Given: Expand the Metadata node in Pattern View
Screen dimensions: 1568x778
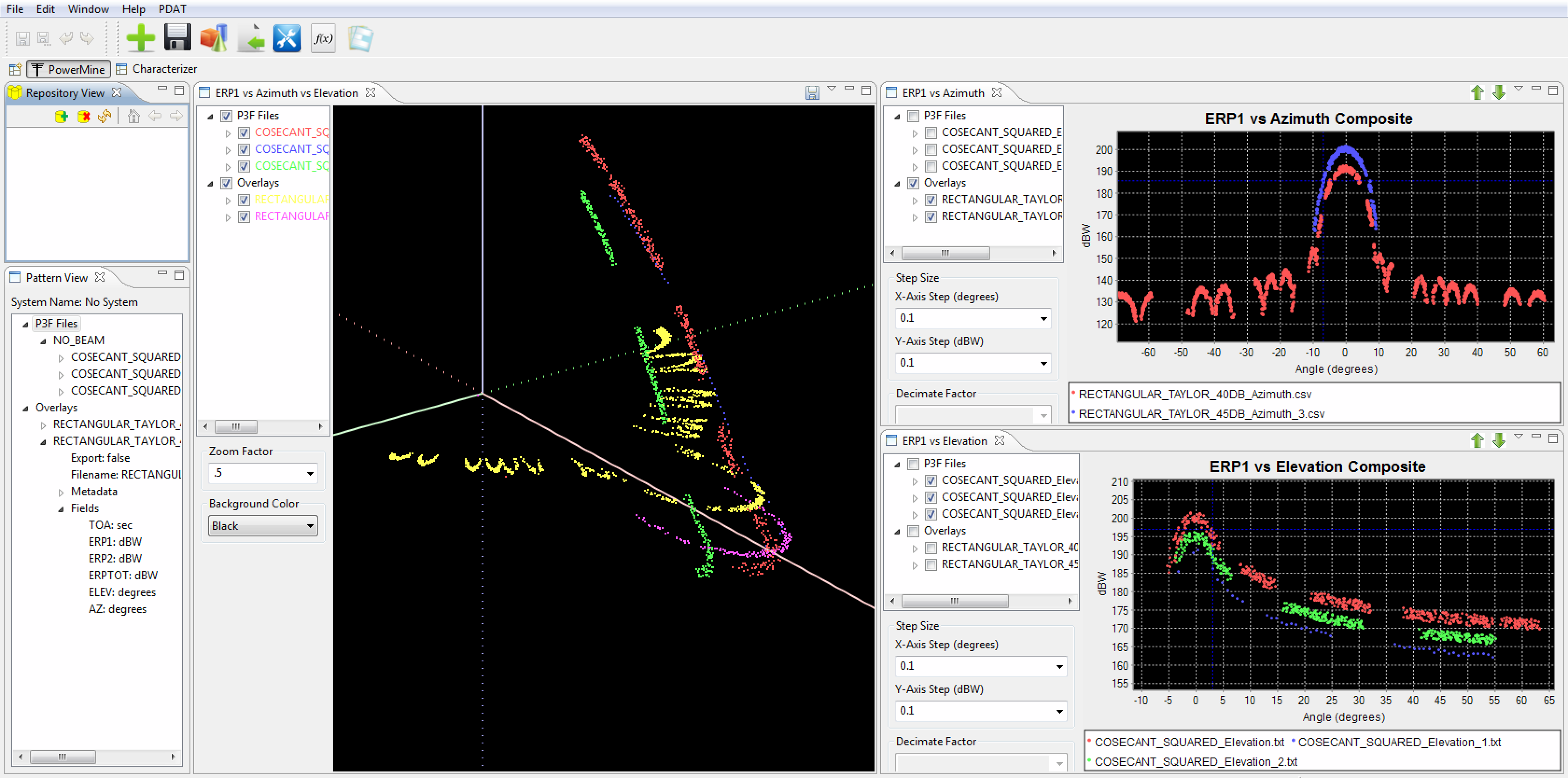Looking at the screenshot, I should (x=61, y=492).
